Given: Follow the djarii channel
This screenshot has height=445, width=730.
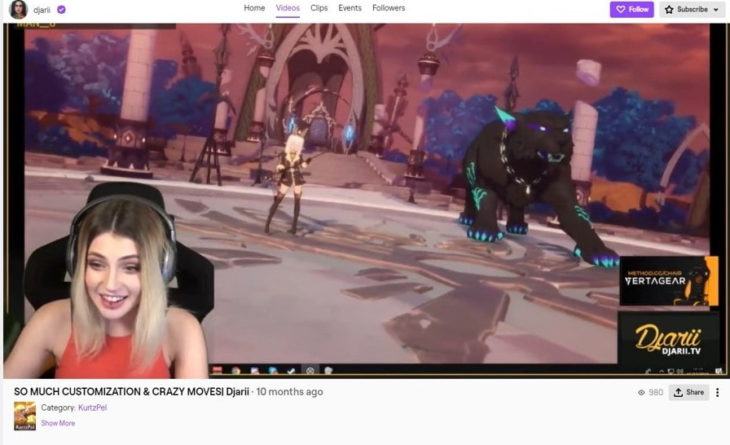Looking at the screenshot, I should click(632, 9).
